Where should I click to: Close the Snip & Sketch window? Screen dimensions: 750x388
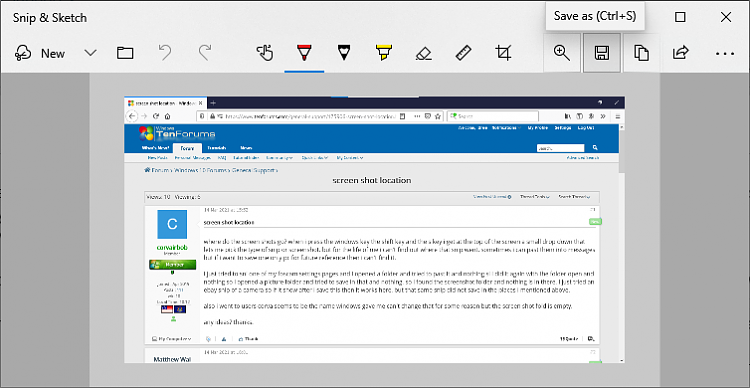[x=726, y=17]
